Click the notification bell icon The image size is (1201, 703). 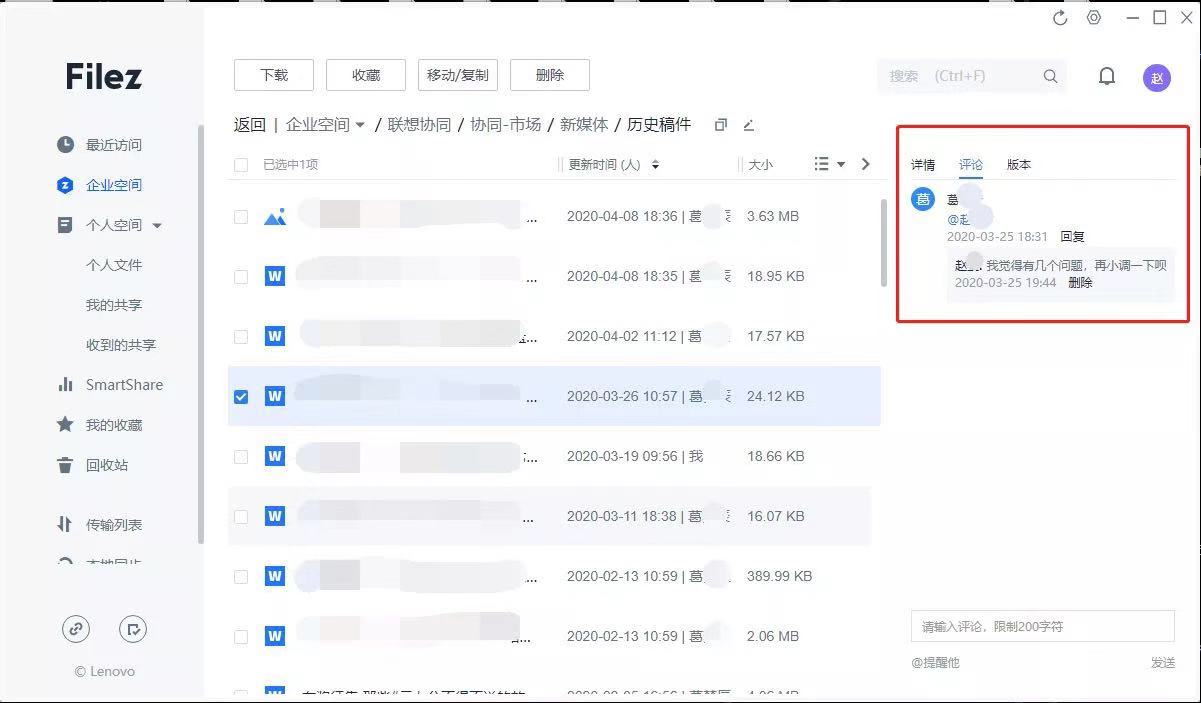coord(1106,77)
